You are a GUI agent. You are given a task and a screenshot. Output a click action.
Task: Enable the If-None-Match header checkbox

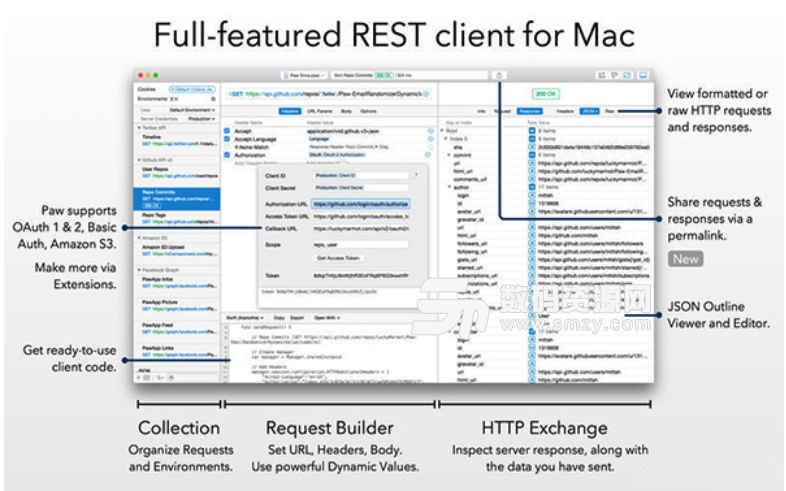coord(227,147)
